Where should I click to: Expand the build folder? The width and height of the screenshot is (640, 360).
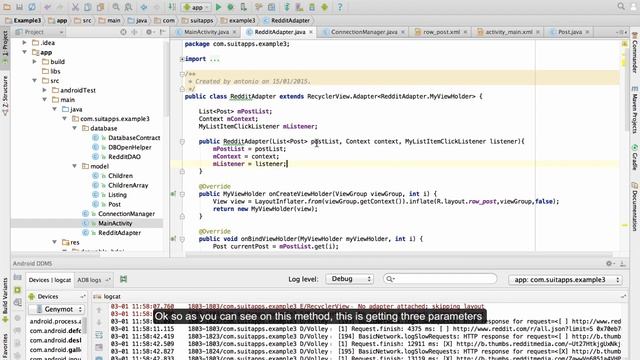35,62
